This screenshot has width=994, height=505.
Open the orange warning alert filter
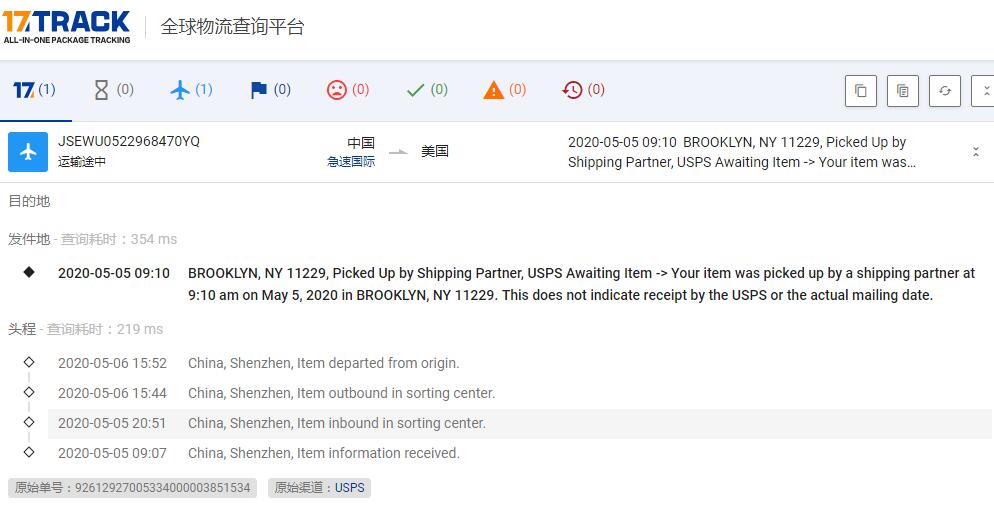[x=504, y=90]
